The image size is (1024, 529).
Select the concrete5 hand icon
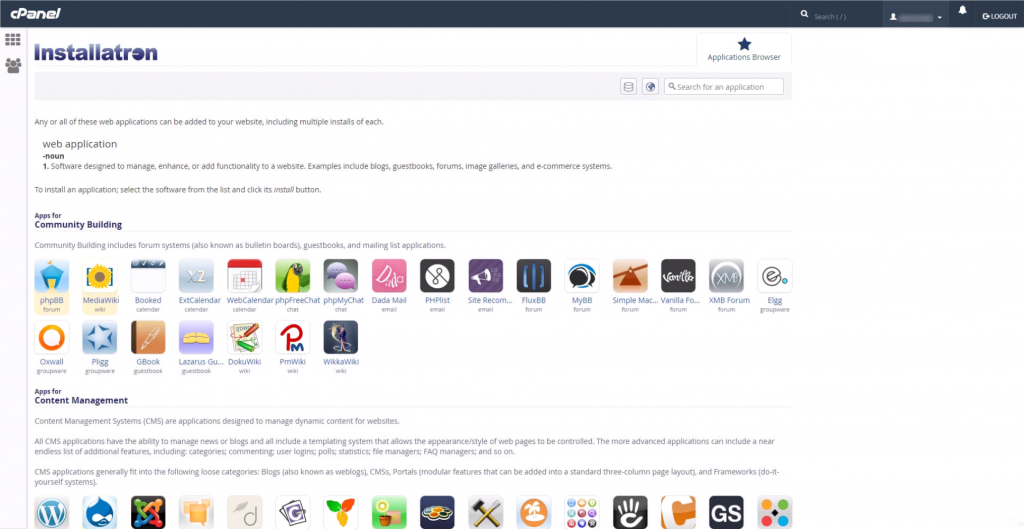click(x=630, y=512)
